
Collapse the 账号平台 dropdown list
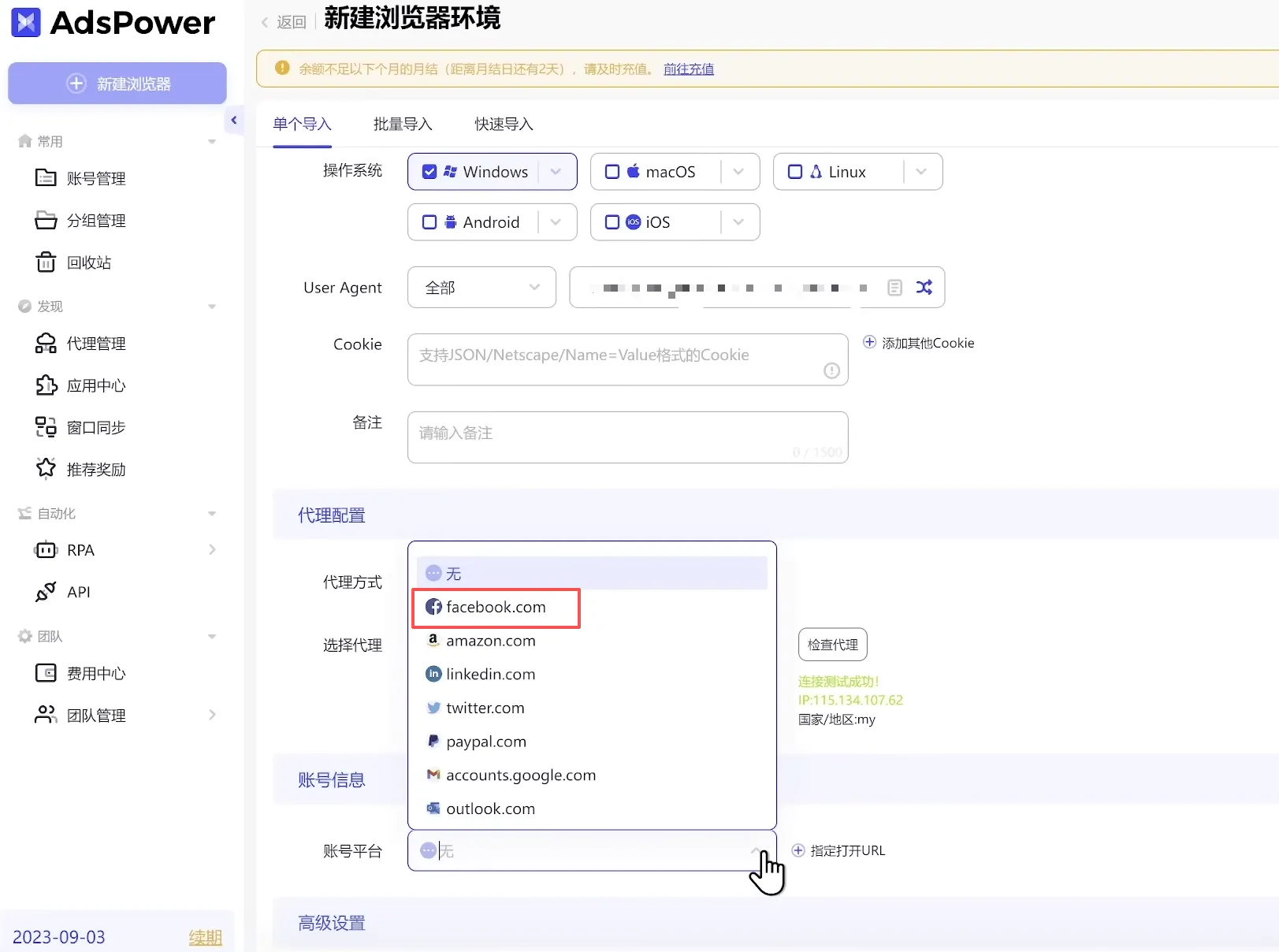(x=757, y=851)
